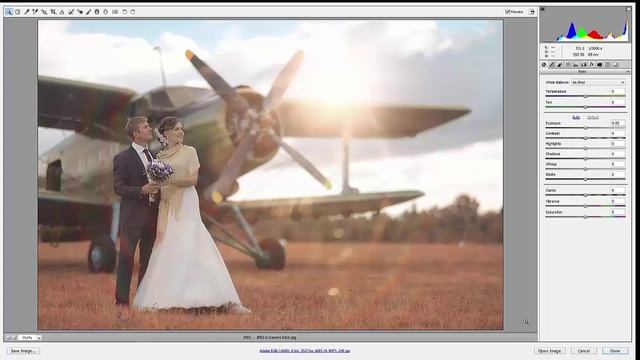640x360 pixels.
Task: Click the Contrast value field
Action: [x=617, y=133]
